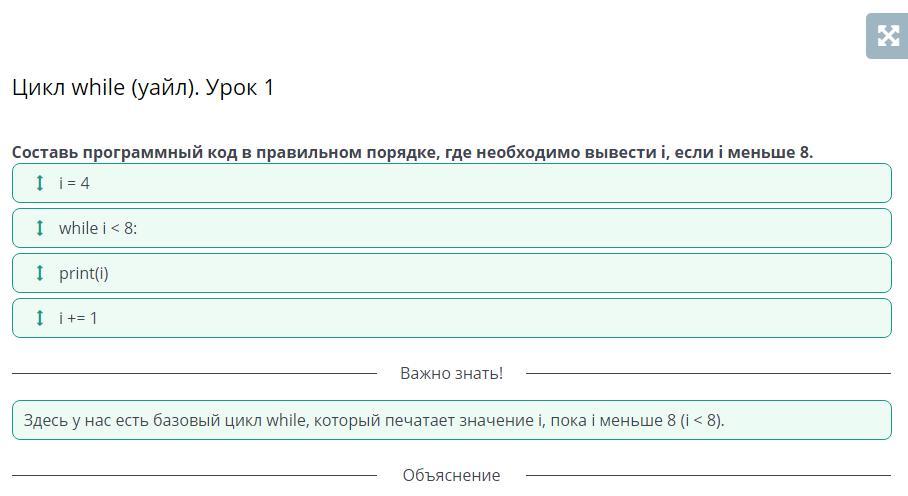Select the 'i = 4' code line text
Screen dimensions: 908x496
click(x=74, y=183)
